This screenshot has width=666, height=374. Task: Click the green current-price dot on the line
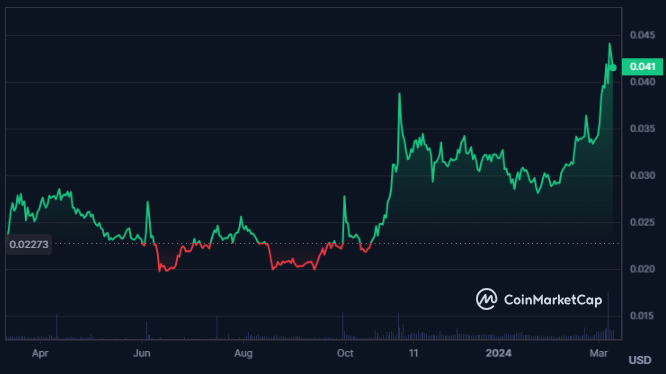pos(613,67)
